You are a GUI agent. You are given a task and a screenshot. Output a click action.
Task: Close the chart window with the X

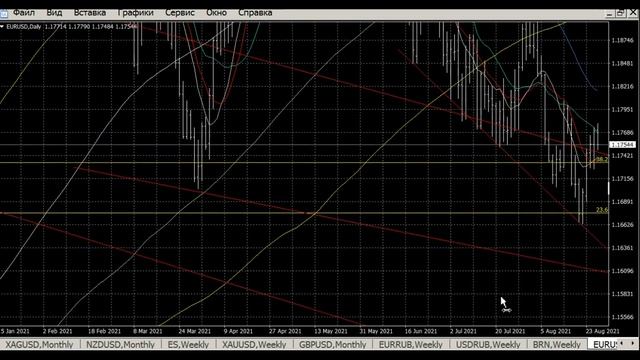(633, 13)
